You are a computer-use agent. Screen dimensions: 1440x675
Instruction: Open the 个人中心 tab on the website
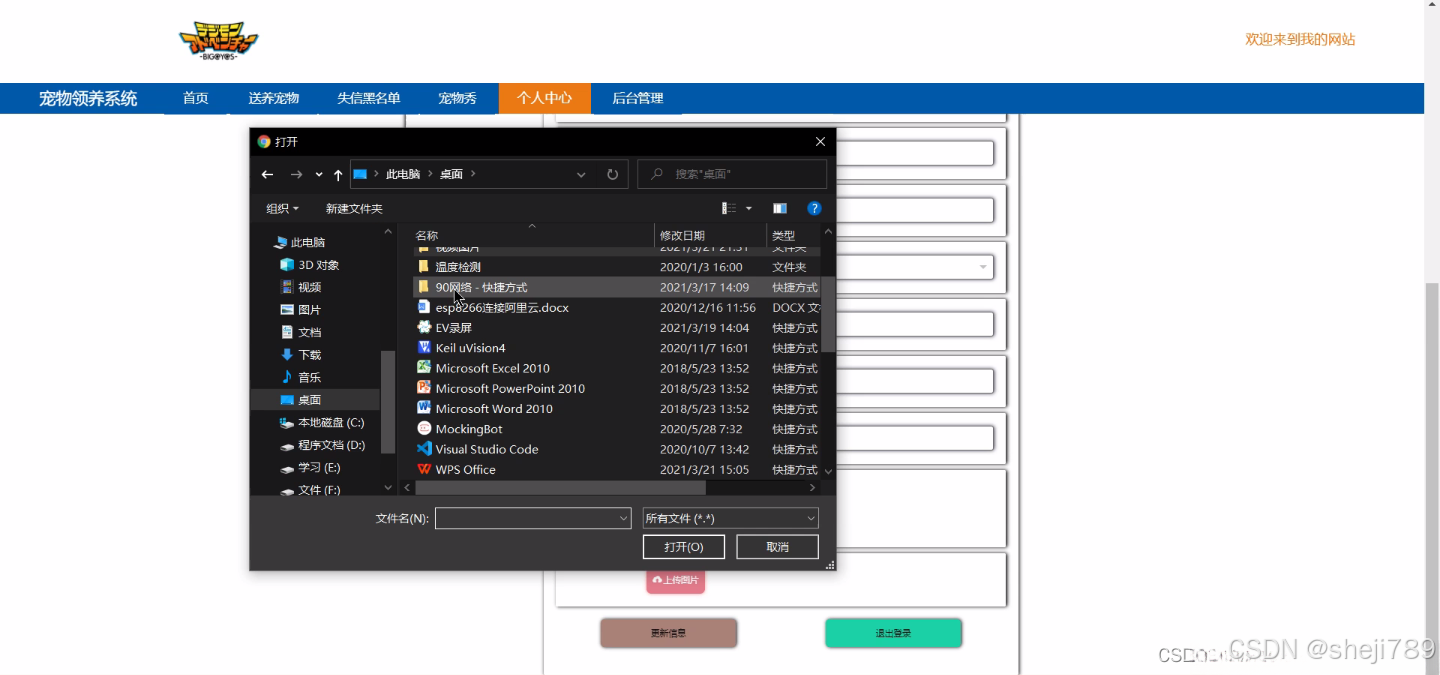click(x=544, y=98)
